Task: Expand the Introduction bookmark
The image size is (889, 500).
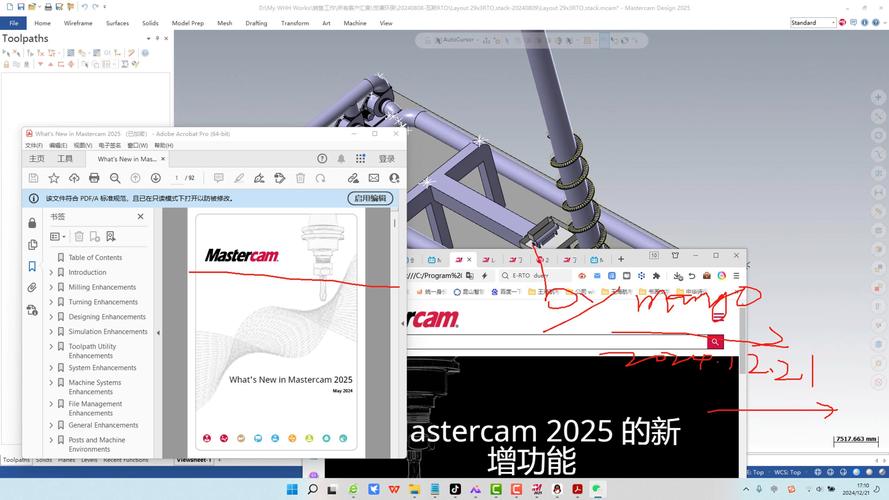Action: click(x=51, y=272)
